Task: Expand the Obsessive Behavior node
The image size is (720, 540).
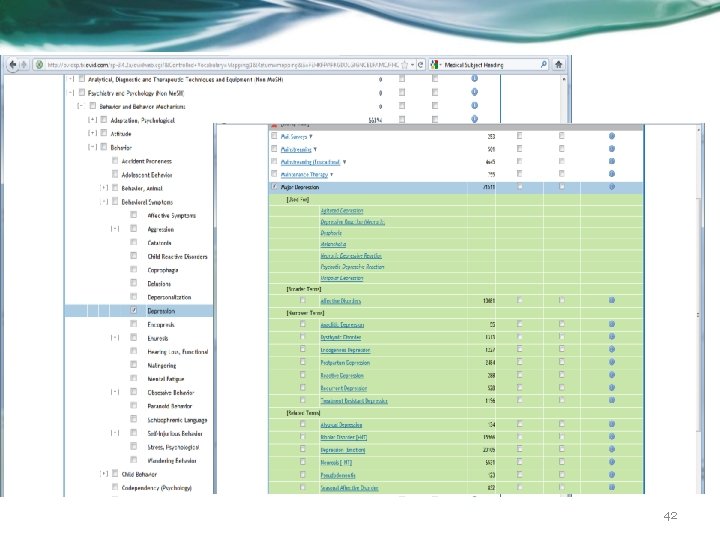Action: (x=115, y=392)
